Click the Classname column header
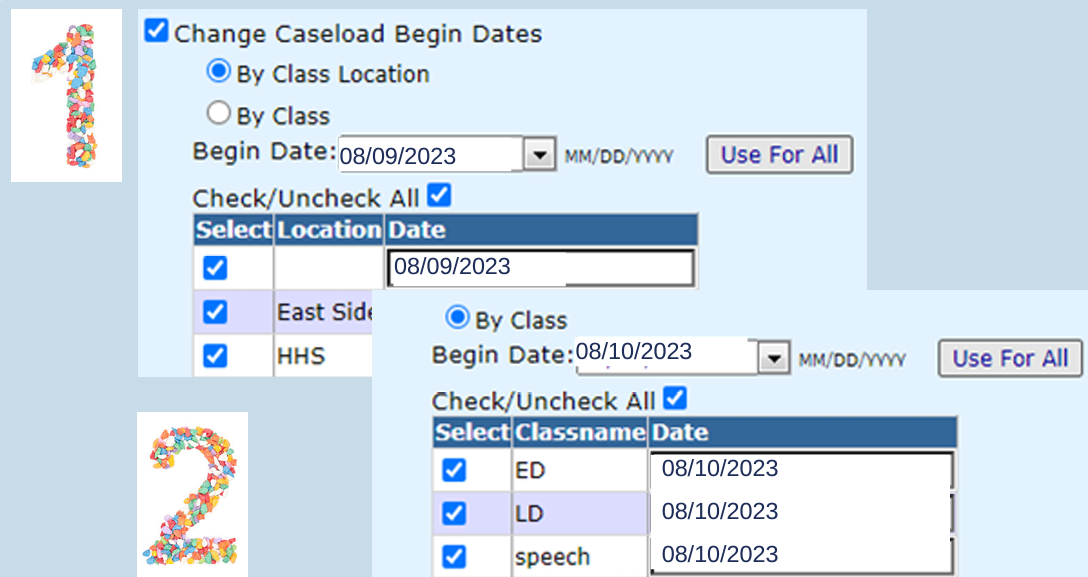This screenshot has height=577, width=1088. point(580,433)
